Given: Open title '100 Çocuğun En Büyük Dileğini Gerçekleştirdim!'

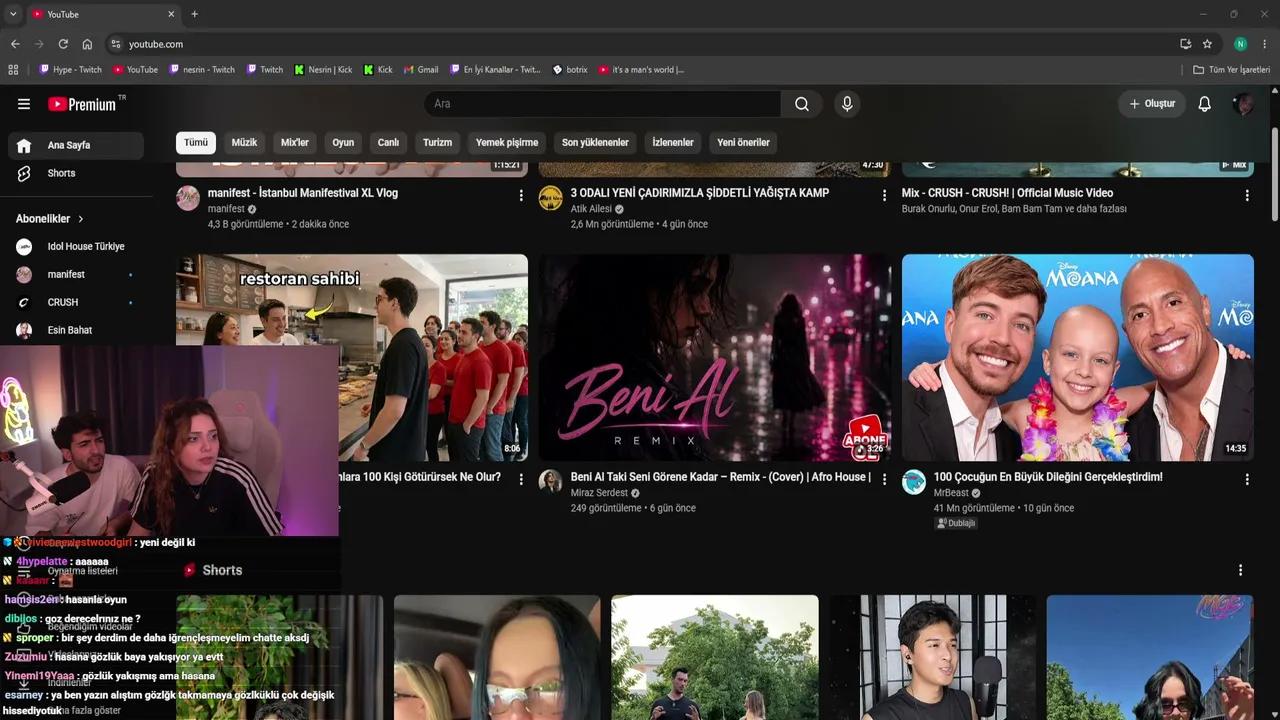Looking at the screenshot, I should point(1048,477).
